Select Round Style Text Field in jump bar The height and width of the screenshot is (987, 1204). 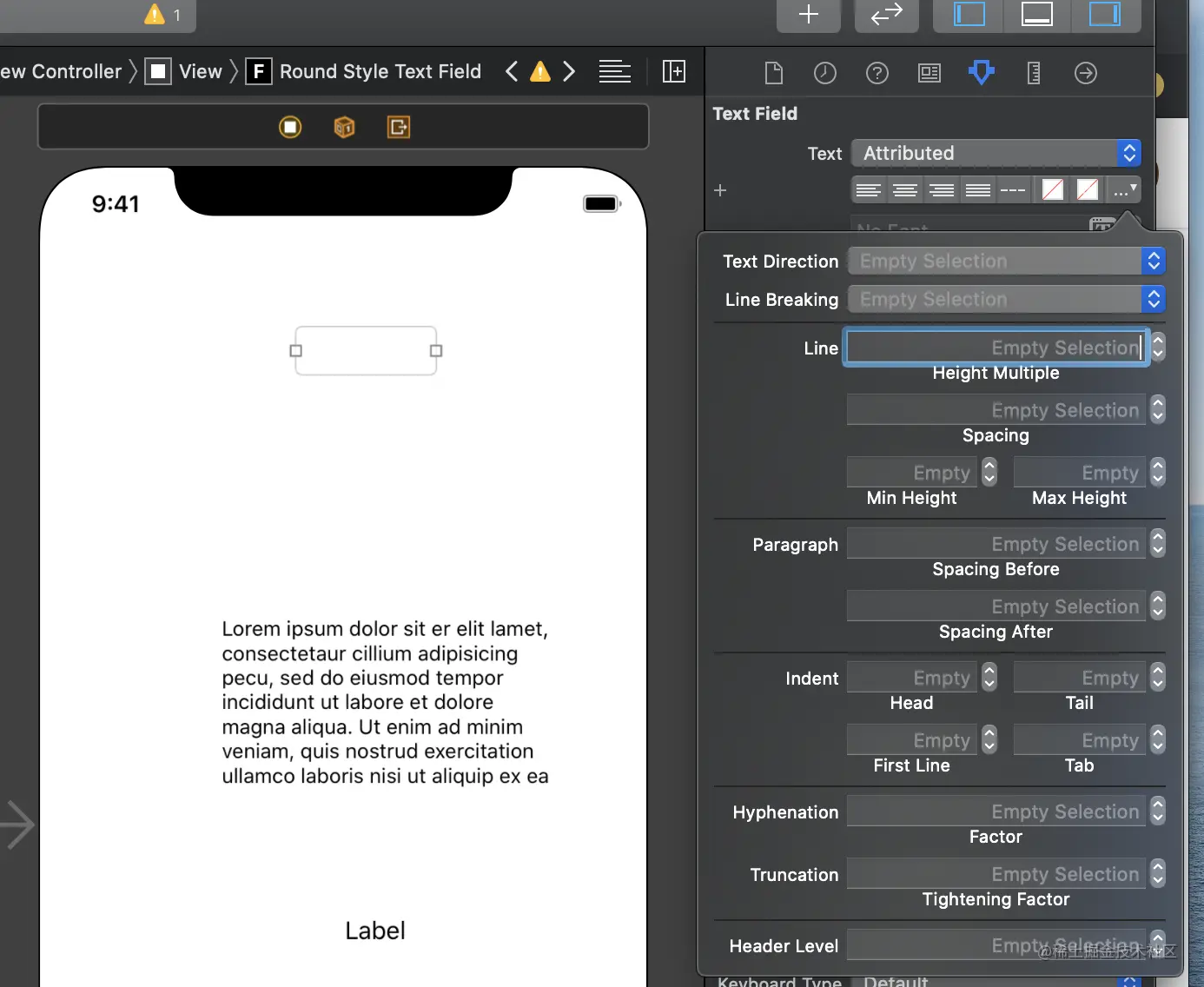(364, 71)
